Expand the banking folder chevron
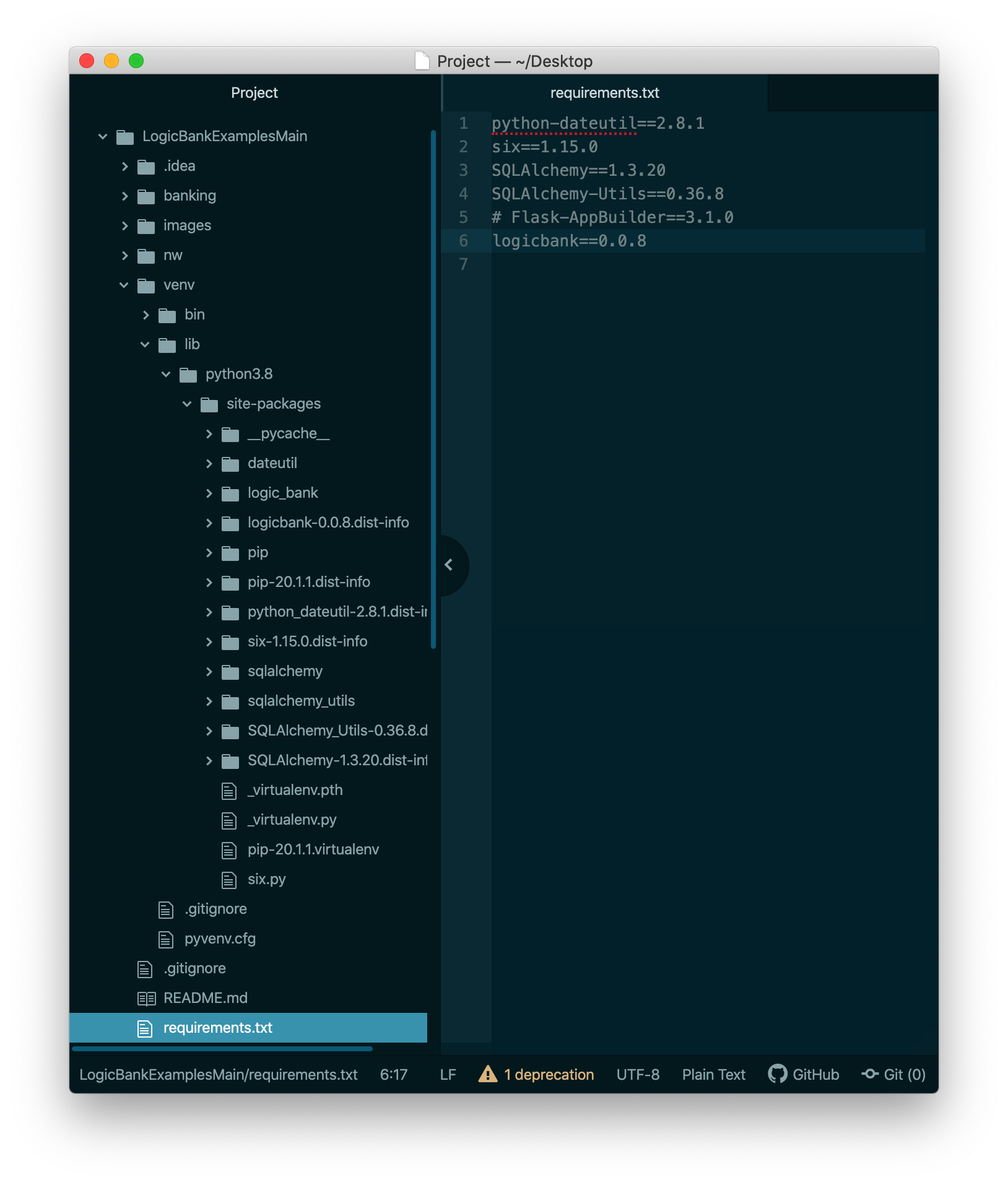The height and width of the screenshot is (1185, 1008). 124,196
